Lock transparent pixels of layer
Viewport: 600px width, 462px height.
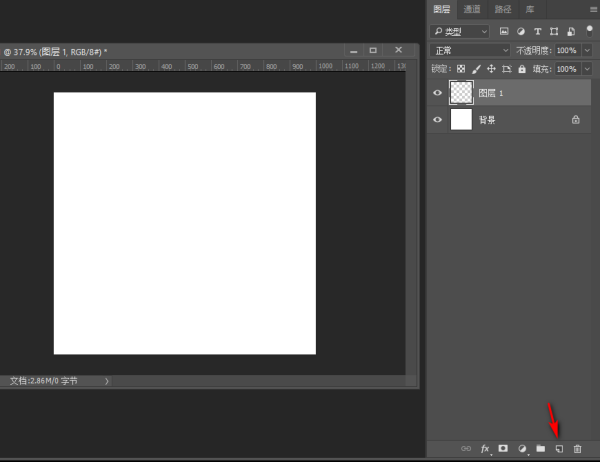point(461,69)
